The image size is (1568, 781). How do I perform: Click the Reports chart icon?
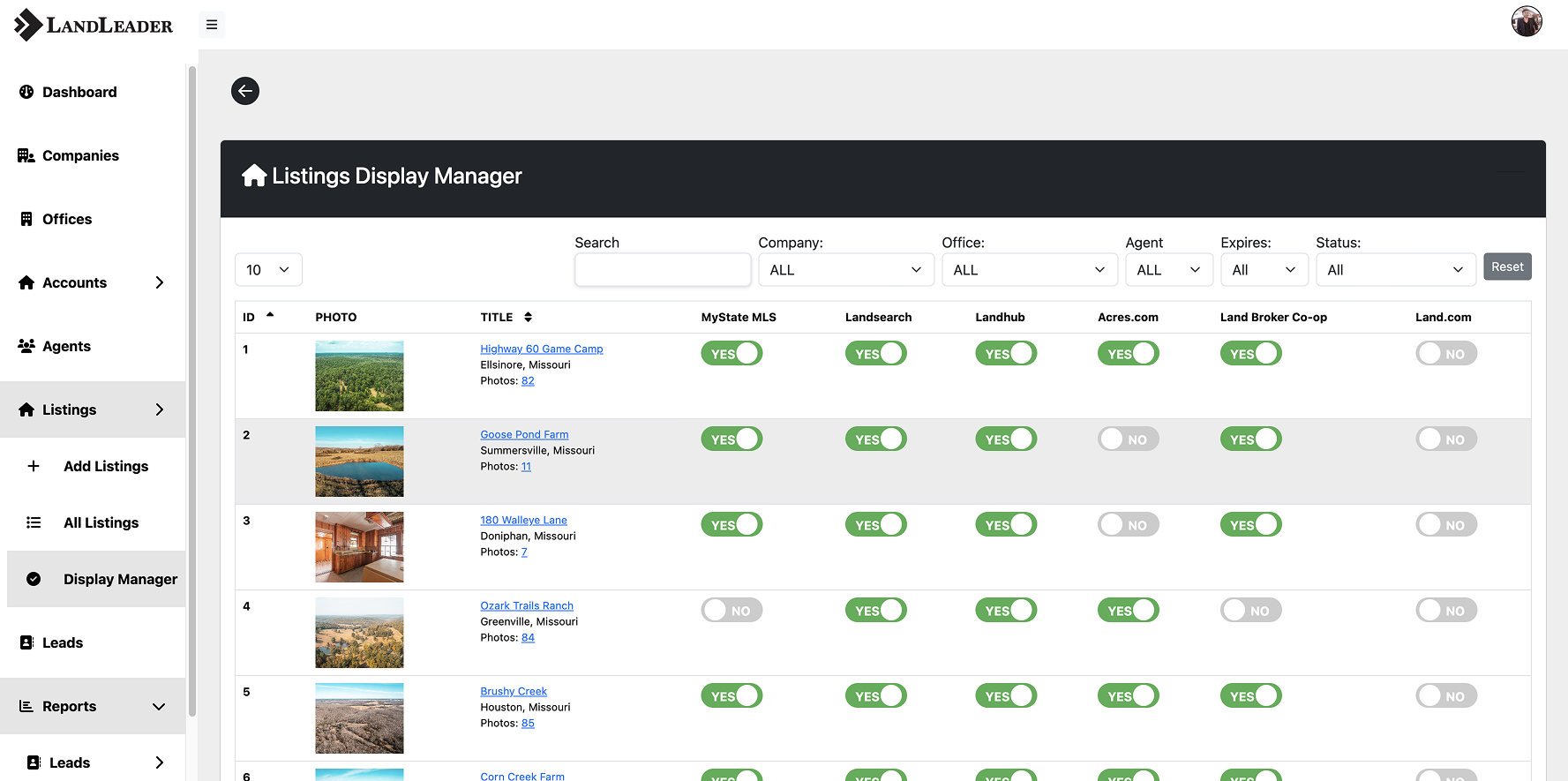pyautogui.click(x=26, y=706)
